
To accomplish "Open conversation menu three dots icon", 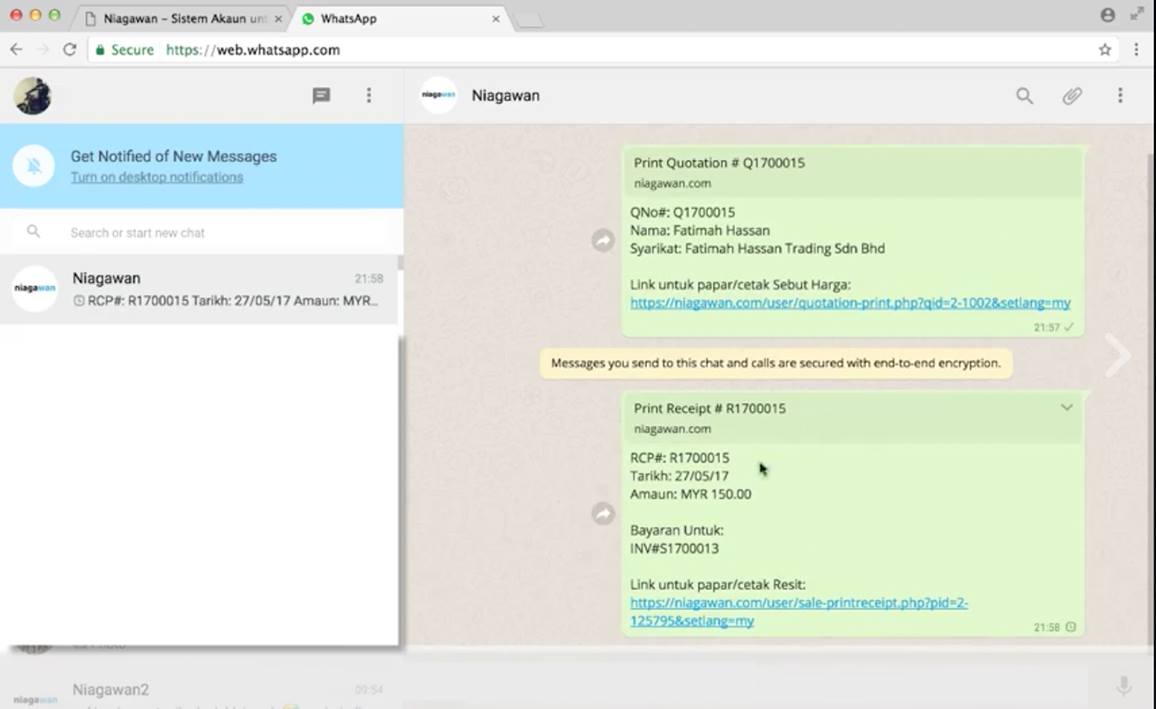I will (x=1120, y=96).
